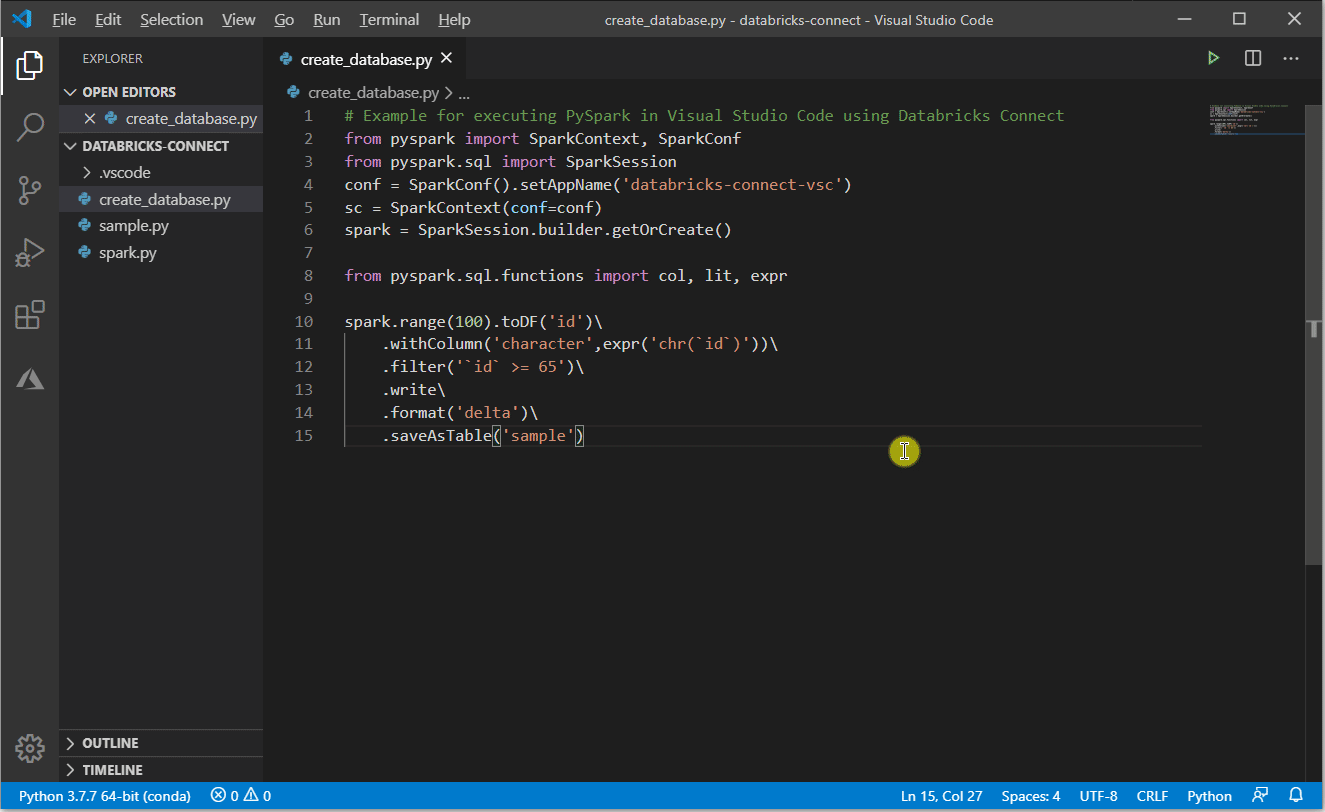Image resolution: width=1325 pixels, height=812 pixels.
Task: Open the Edit menu
Action: [108, 19]
